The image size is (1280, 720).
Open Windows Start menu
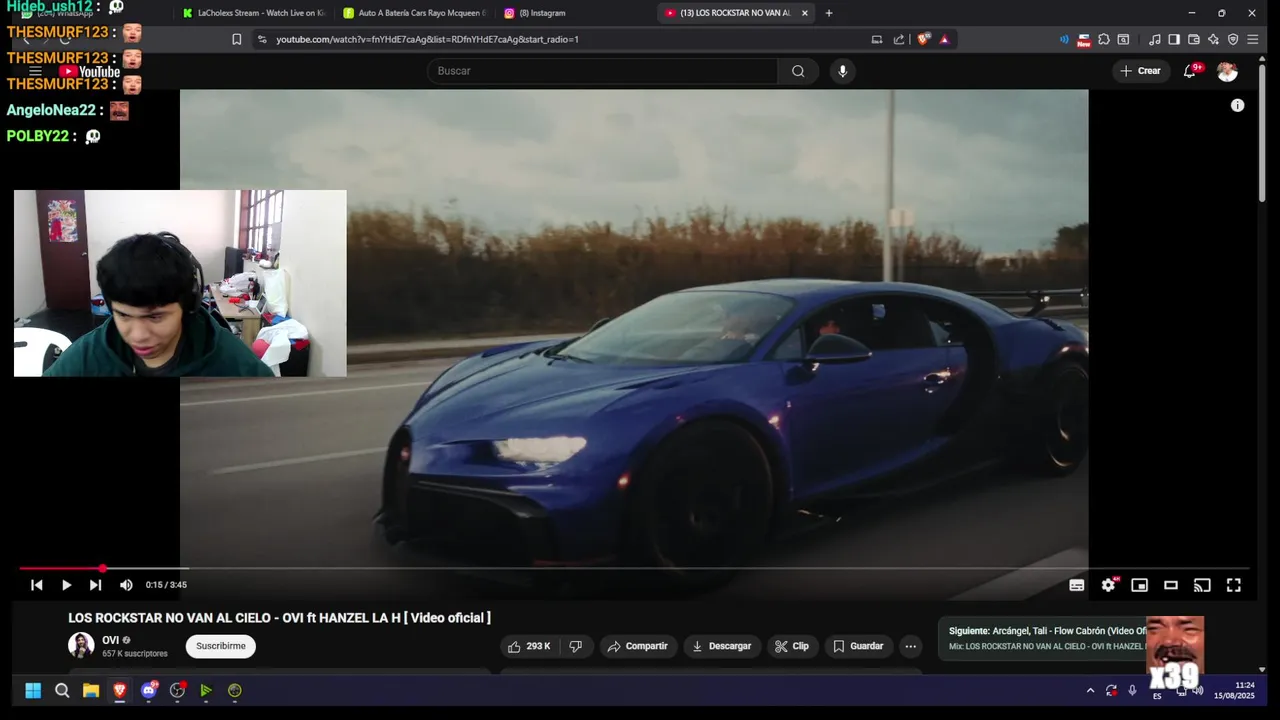click(x=33, y=690)
